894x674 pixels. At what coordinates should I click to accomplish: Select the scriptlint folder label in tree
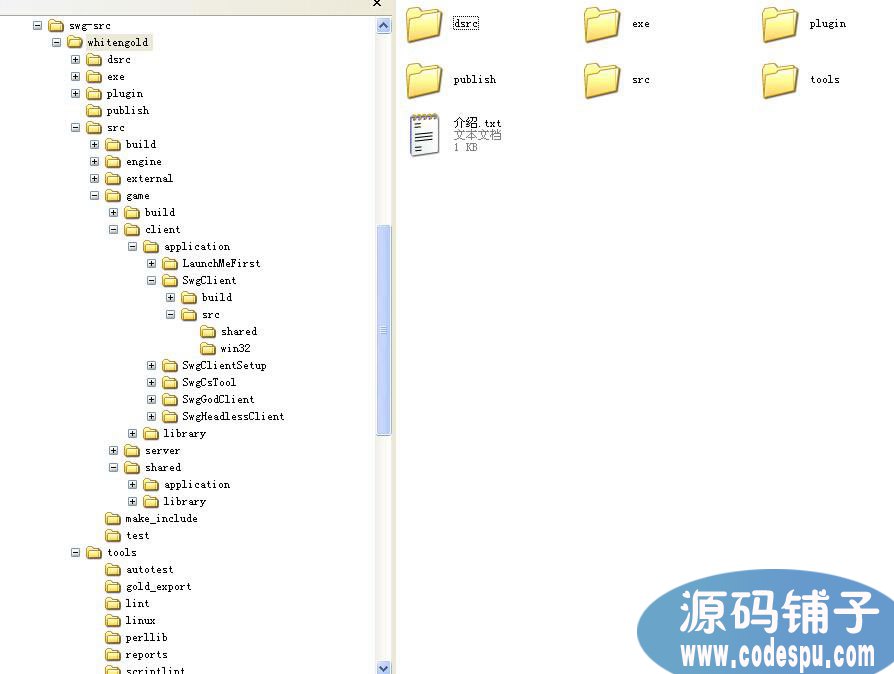pyautogui.click(x=155, y=670)
